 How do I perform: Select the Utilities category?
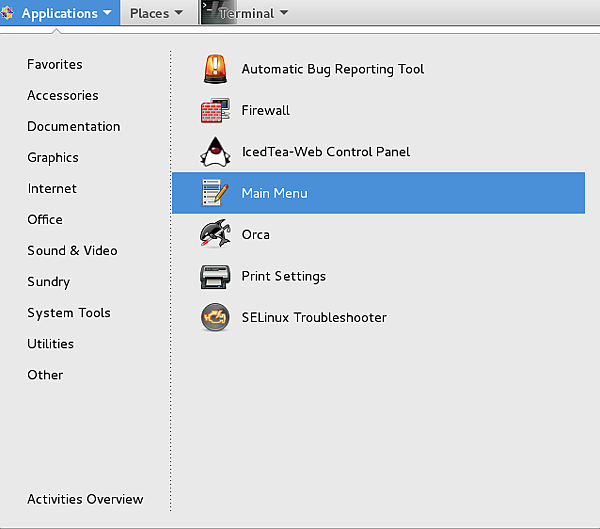pyautogui.click(x=50, y=344)
